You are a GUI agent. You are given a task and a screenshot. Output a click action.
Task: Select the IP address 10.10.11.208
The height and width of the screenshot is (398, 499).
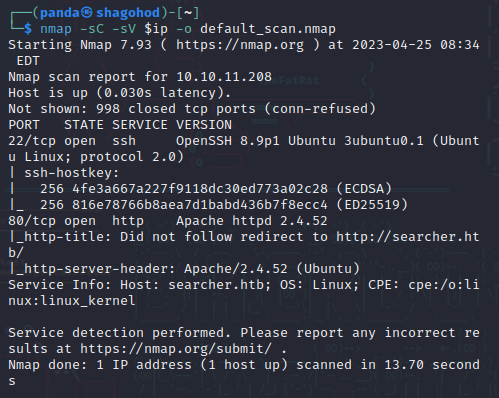(224, 77)
